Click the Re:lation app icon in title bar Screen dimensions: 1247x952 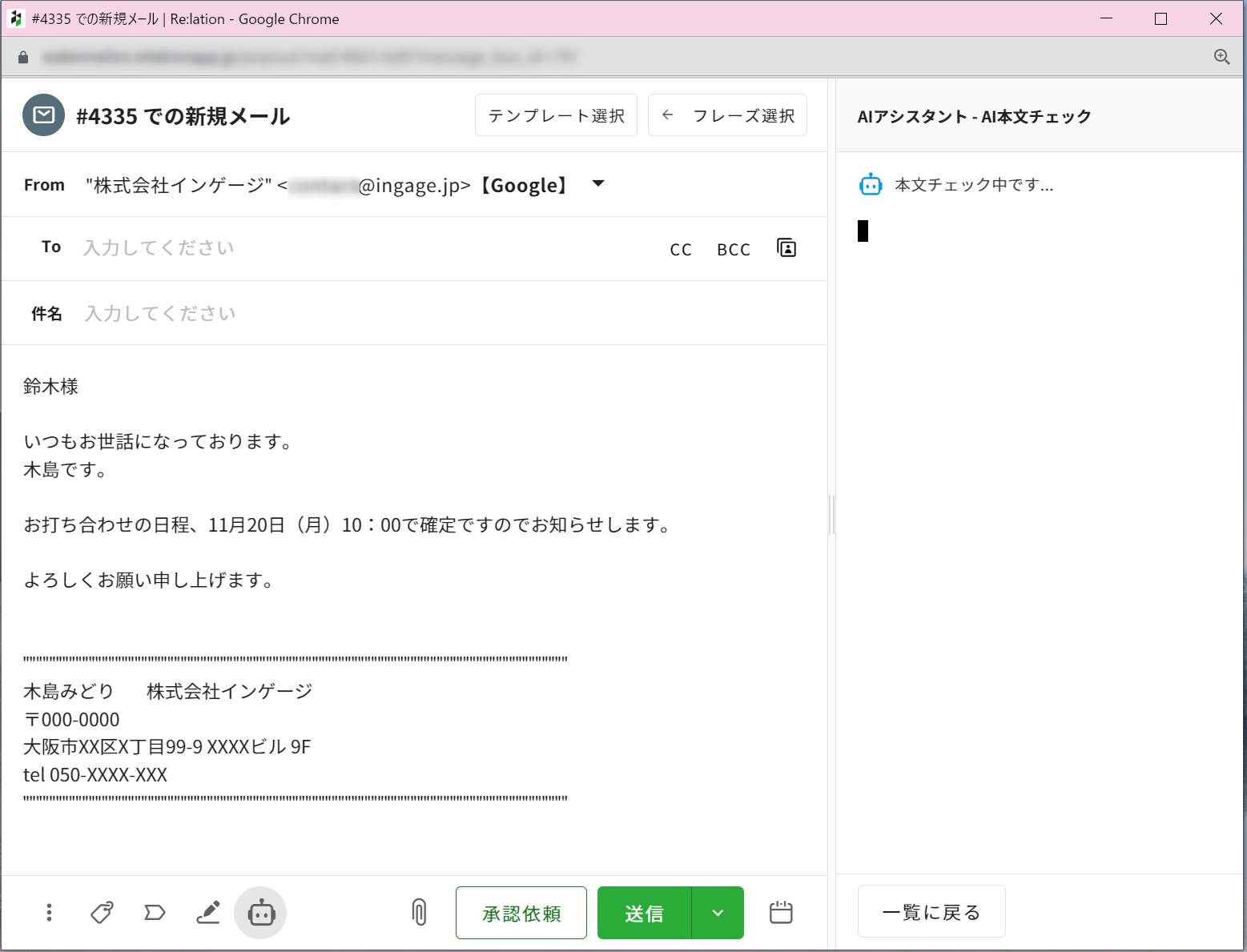(x=15, y=18)
